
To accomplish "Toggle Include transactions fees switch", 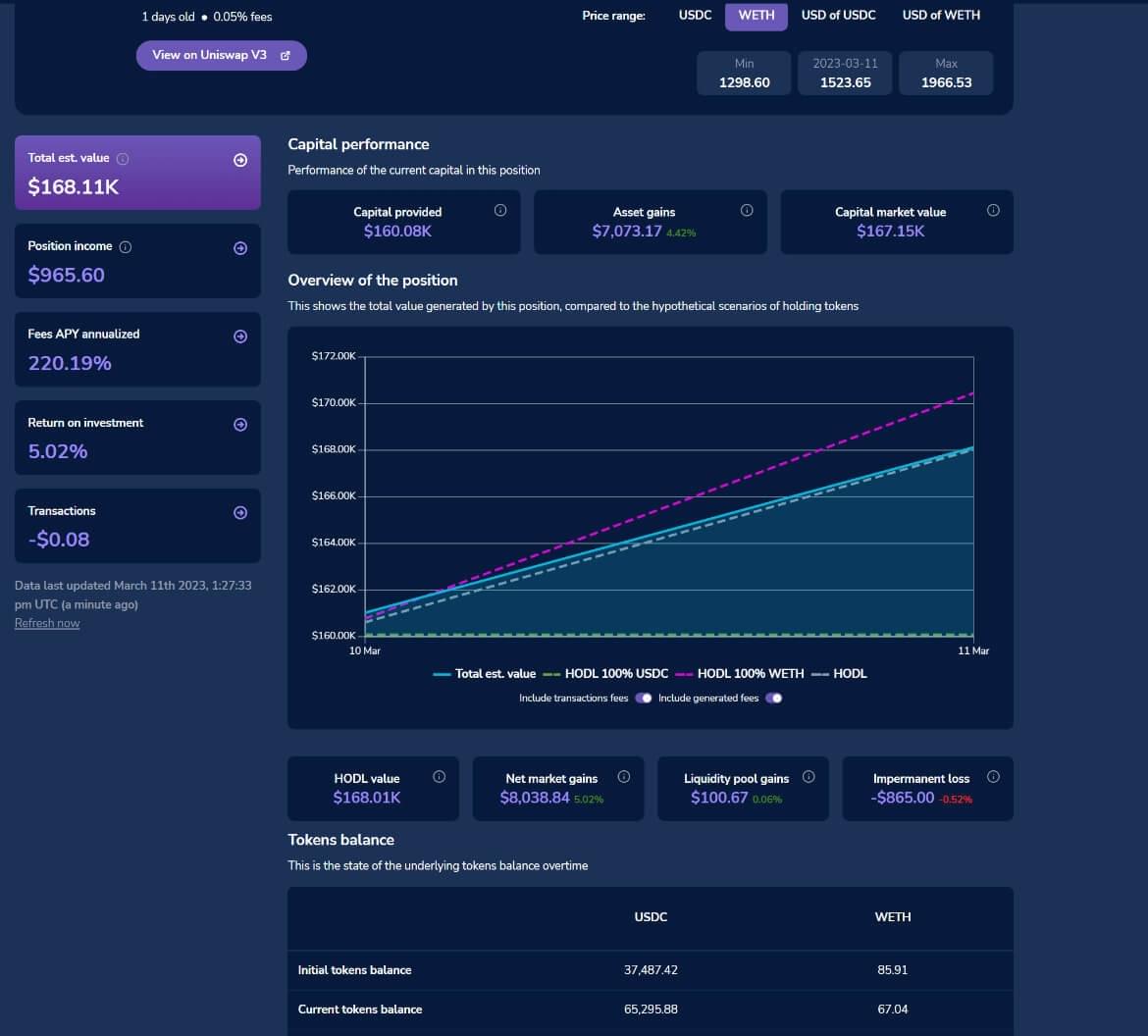I will [x=644, y=698].
